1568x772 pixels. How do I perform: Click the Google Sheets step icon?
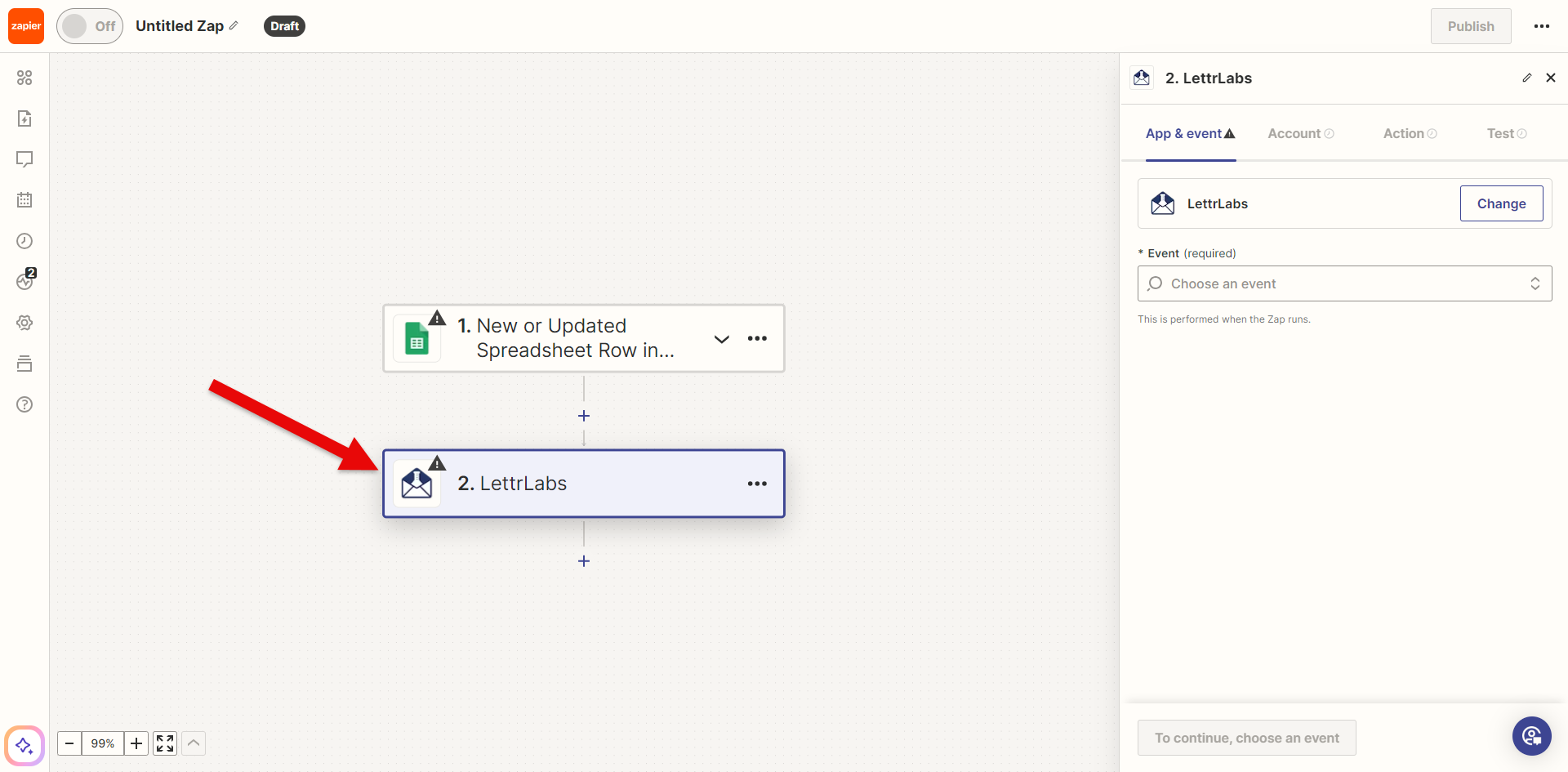point(416,338)
